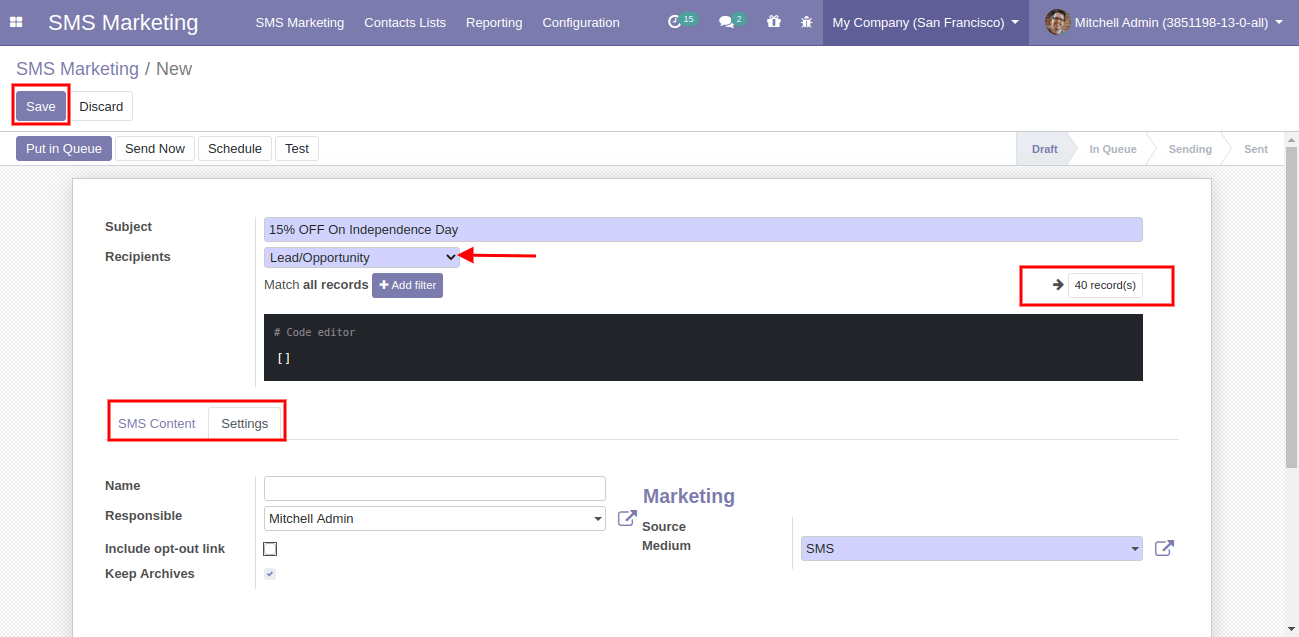Select Sending status stage
The height and width of the screenshot is (637, 1299).
[1190, 149]
